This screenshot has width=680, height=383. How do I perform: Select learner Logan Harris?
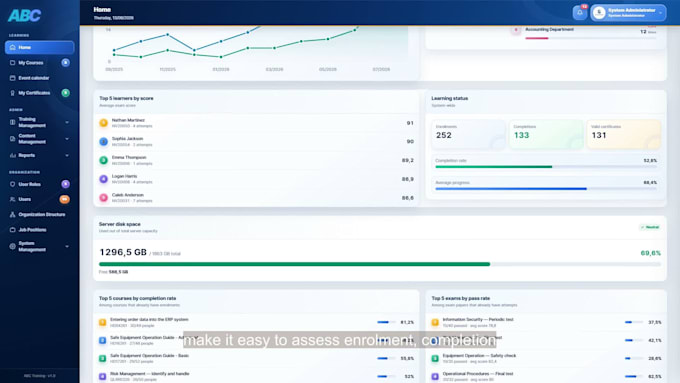tap(256, 179)
